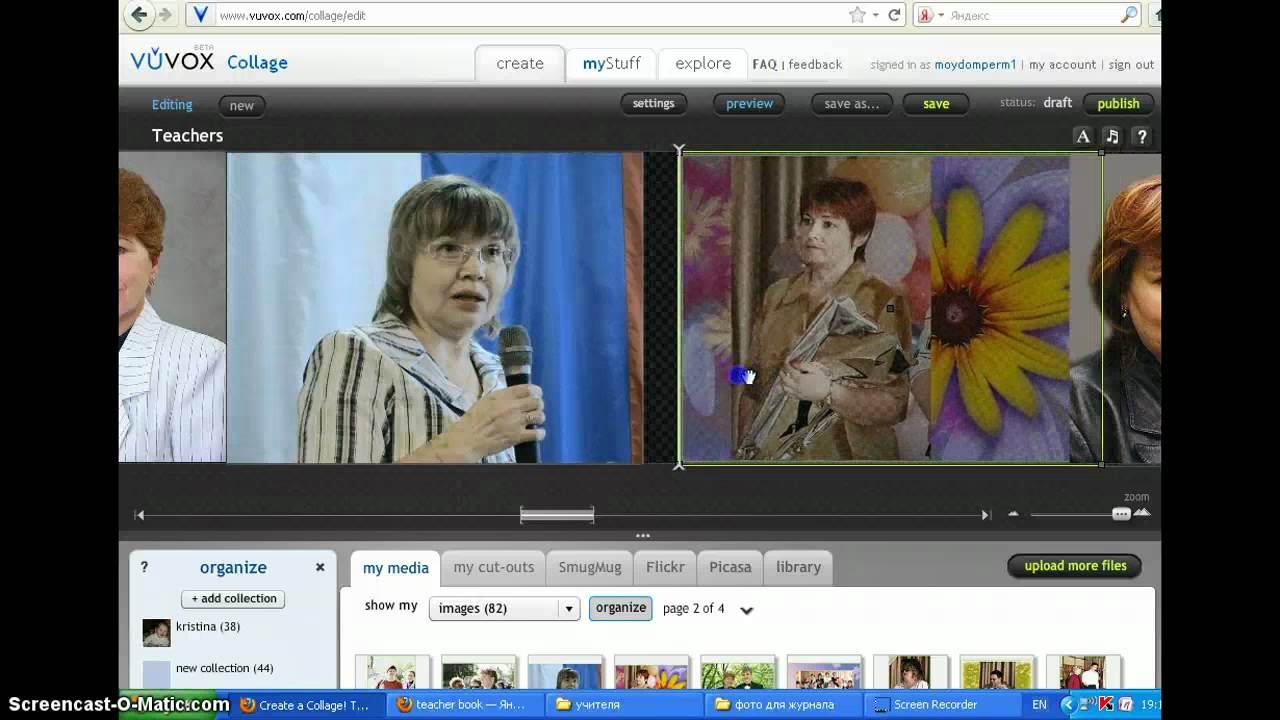Click the three-dot panel divider handle
Screen dimensions: 1280x720
click(x=642, y=536)
